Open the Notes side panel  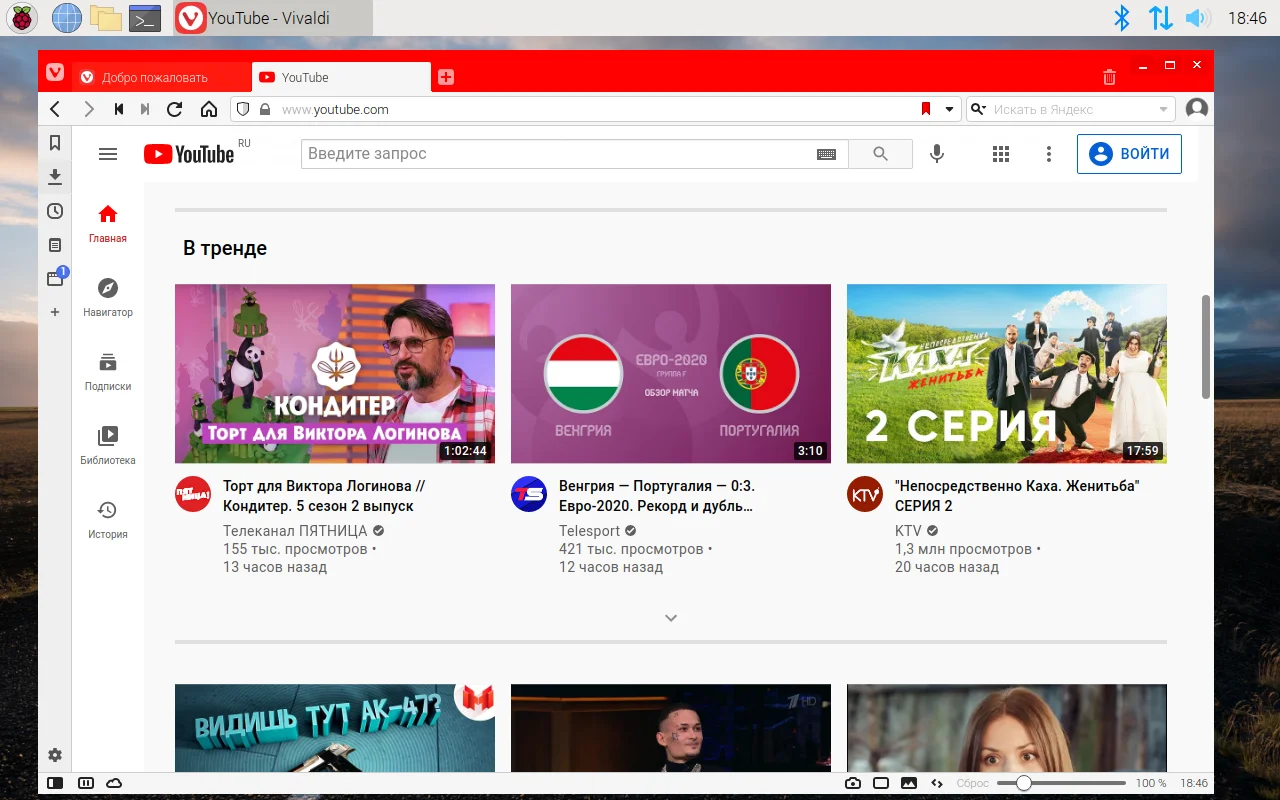55,245
